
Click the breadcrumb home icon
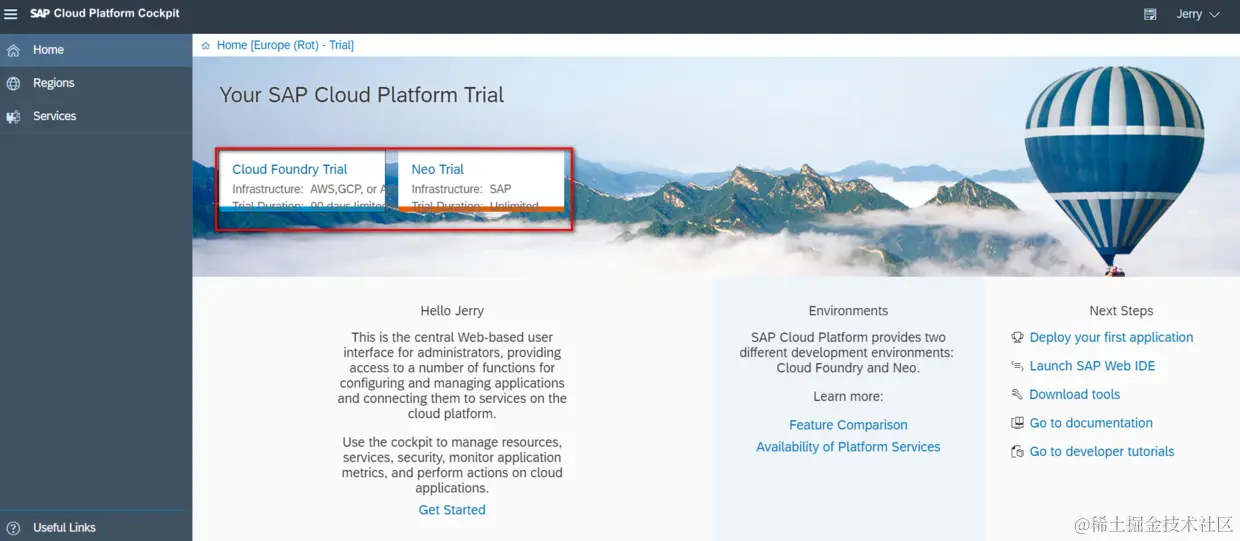coord(206,46)
